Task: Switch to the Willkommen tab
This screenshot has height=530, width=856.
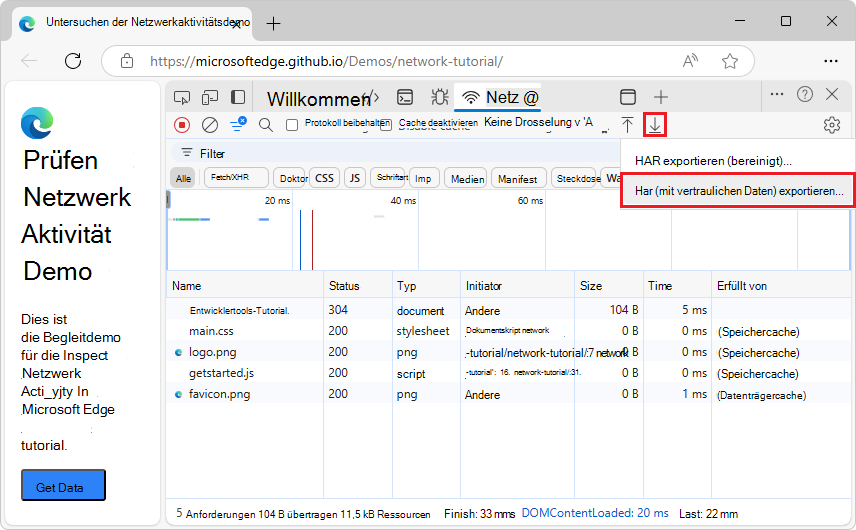Action: [316, 98]
